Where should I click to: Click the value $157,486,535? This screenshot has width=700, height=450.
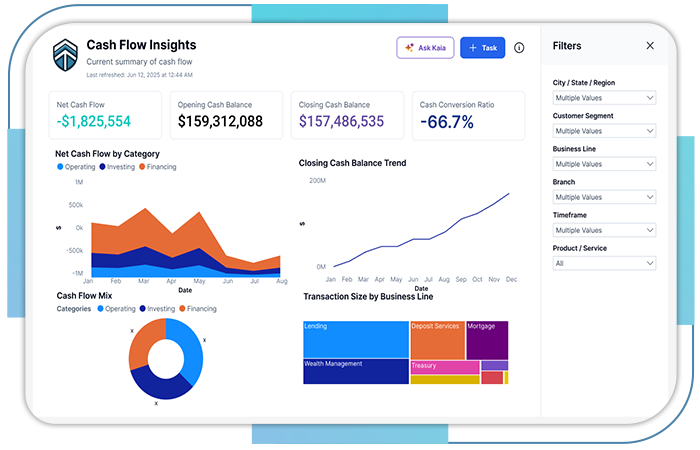point(341,121)
